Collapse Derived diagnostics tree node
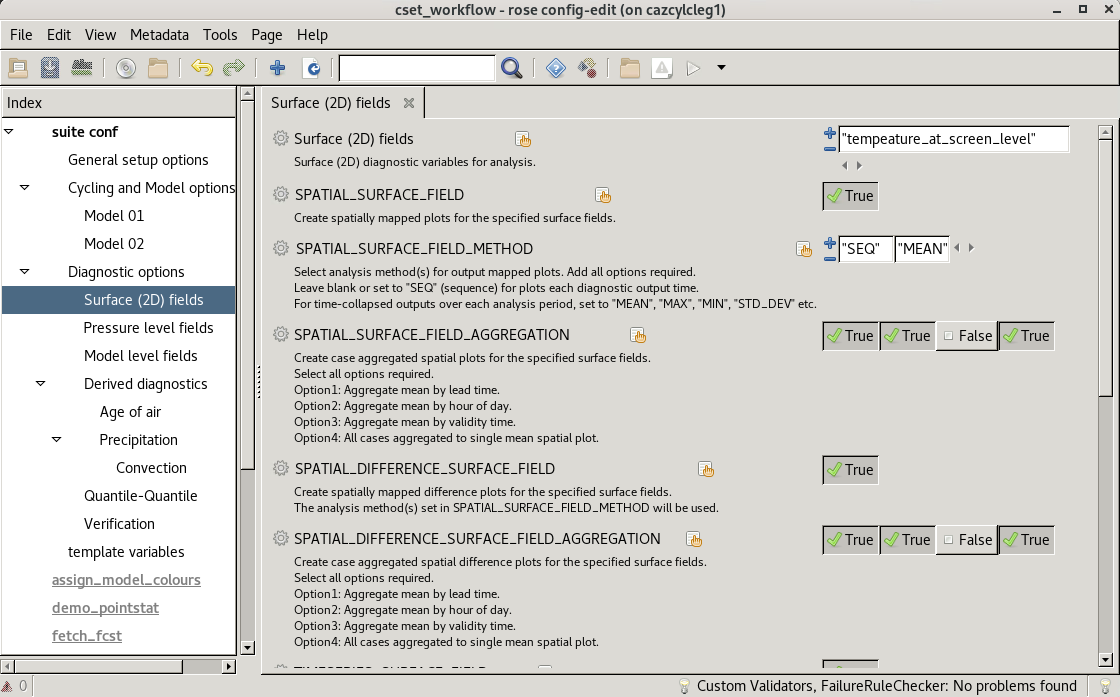 41,383
